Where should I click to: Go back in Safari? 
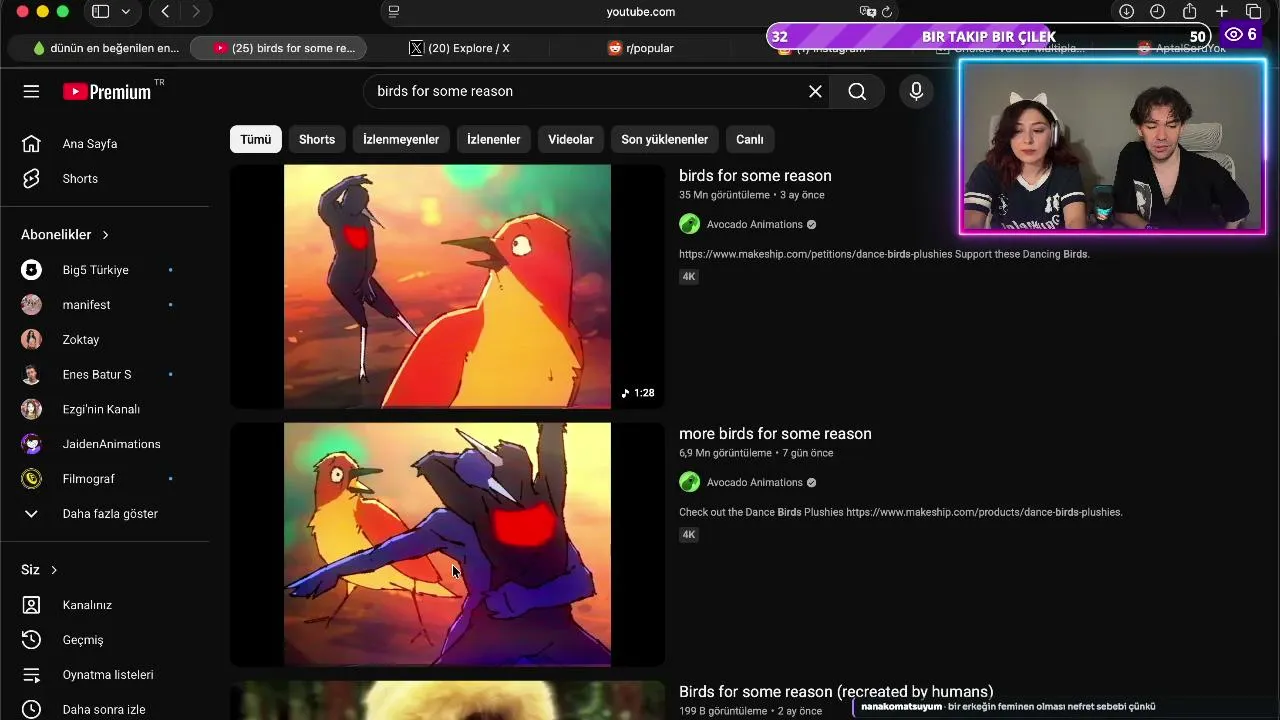click(165, 12)
